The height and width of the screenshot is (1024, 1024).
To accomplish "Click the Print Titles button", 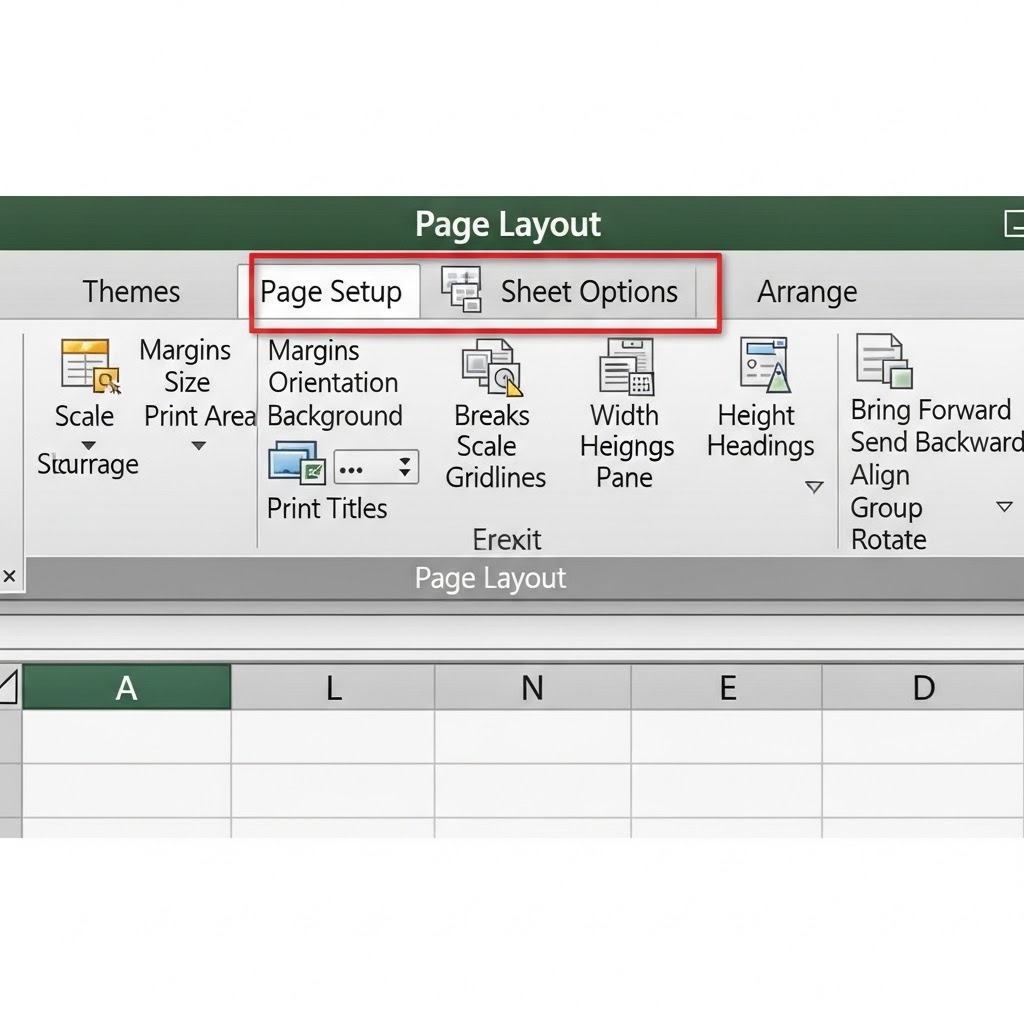I will pos(327,508).
